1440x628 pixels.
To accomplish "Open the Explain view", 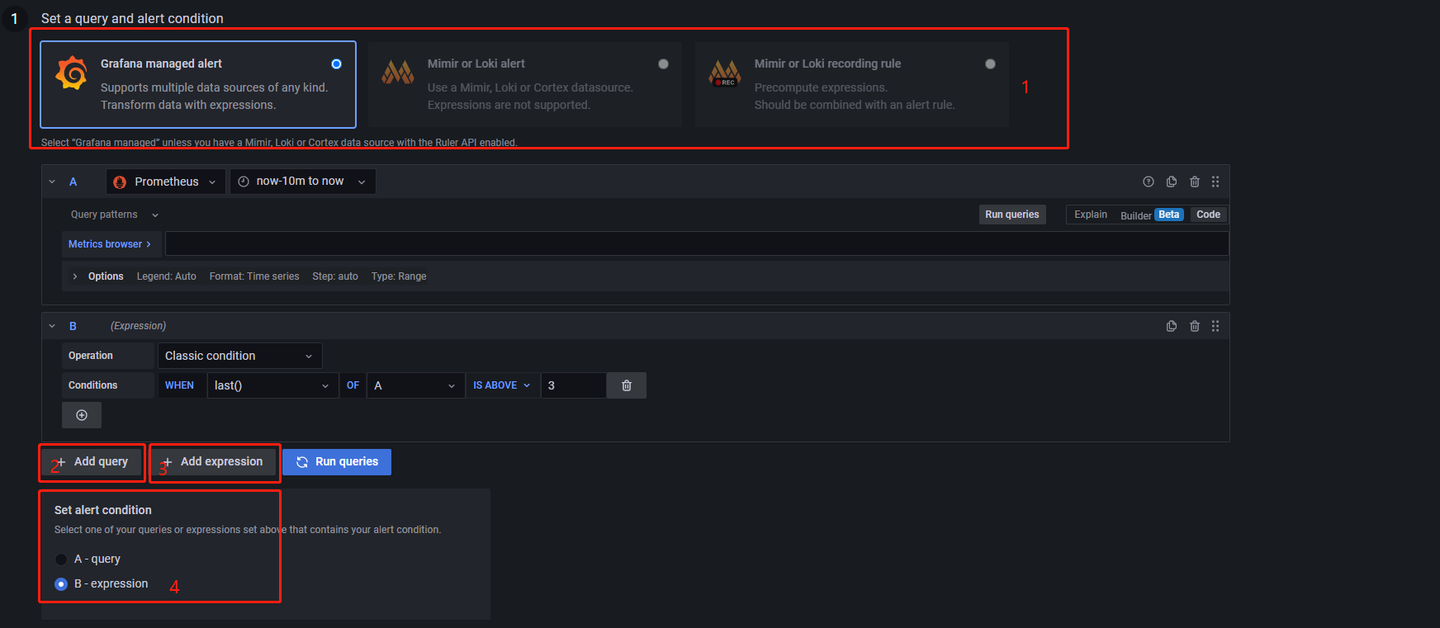I will click(x=1090, y=214).
